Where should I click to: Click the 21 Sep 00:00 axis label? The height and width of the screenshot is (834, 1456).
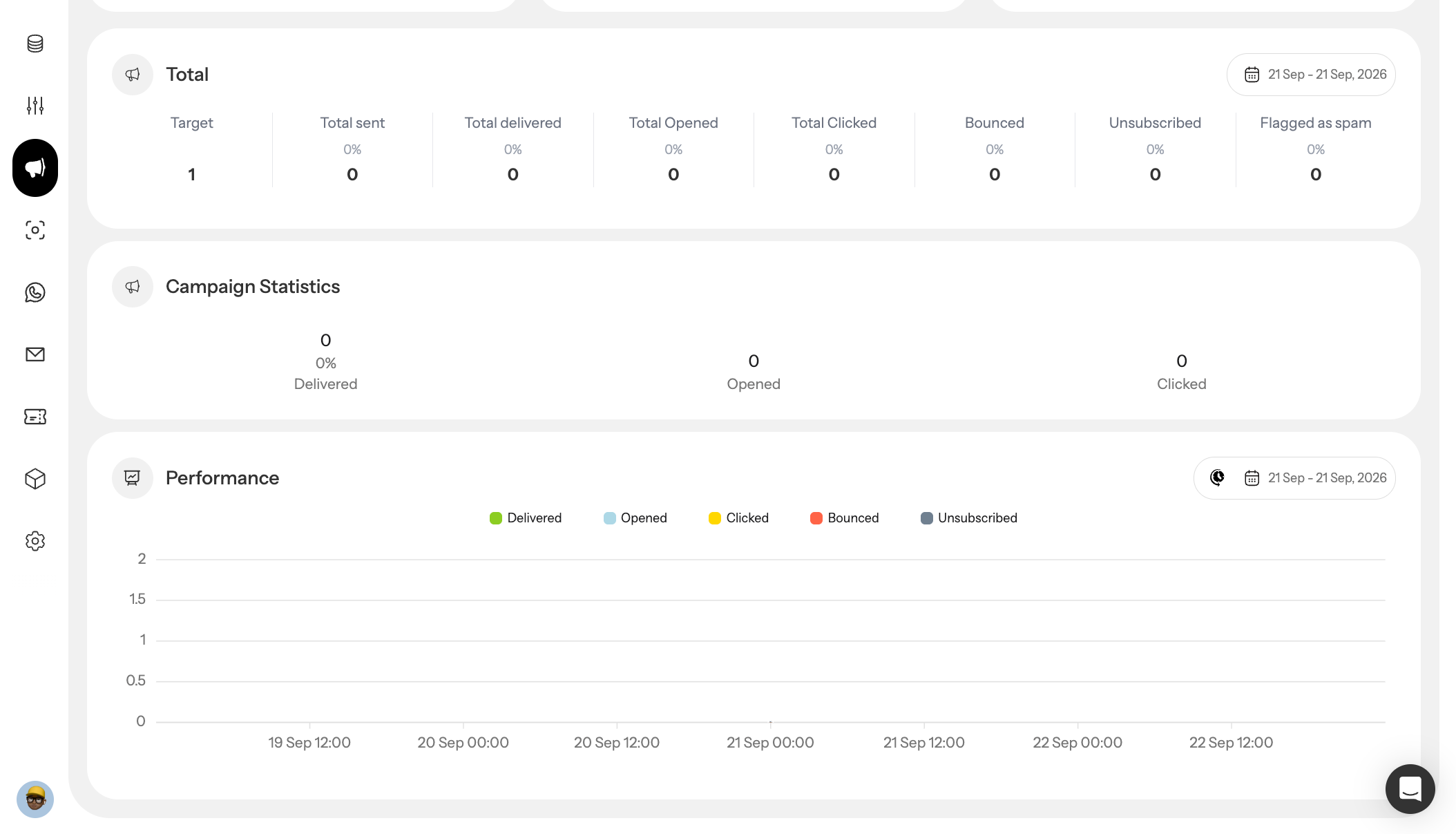coord(770,743)
